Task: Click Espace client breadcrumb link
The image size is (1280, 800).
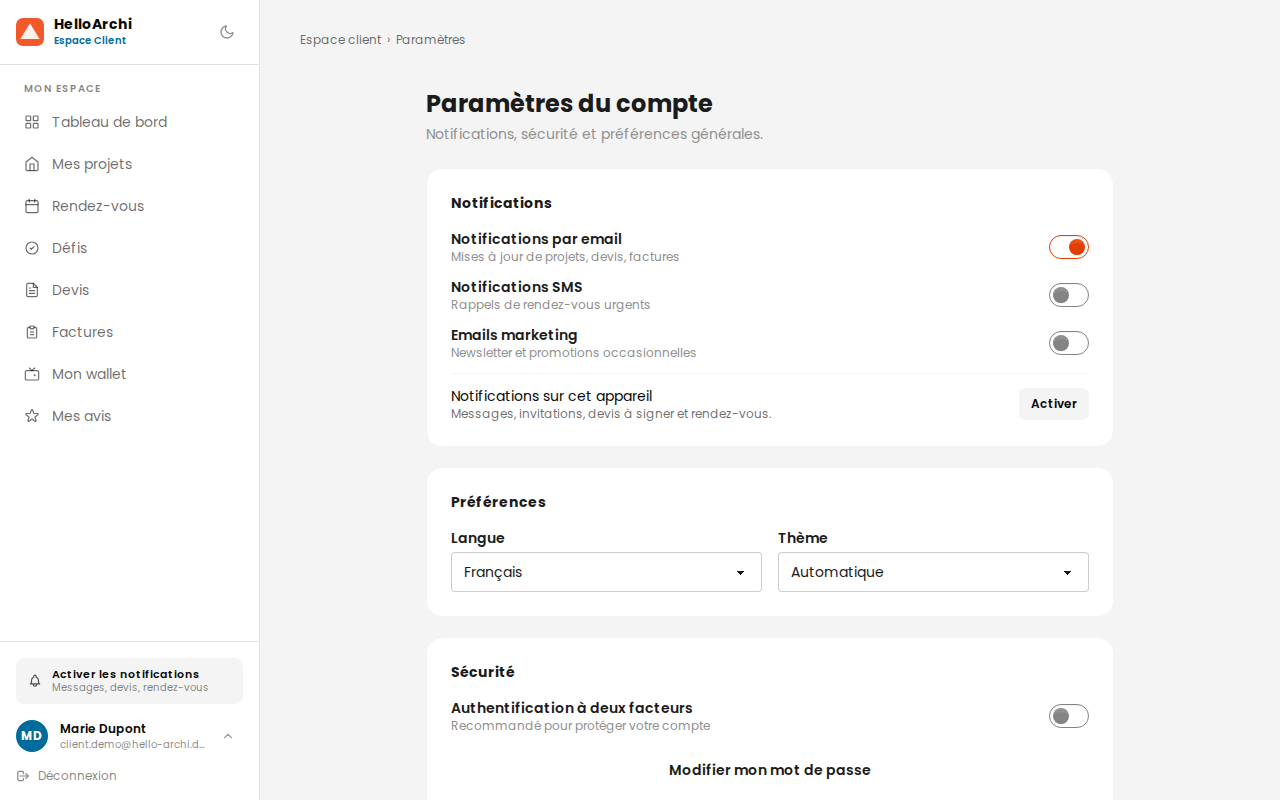Action: coord(341,40)
